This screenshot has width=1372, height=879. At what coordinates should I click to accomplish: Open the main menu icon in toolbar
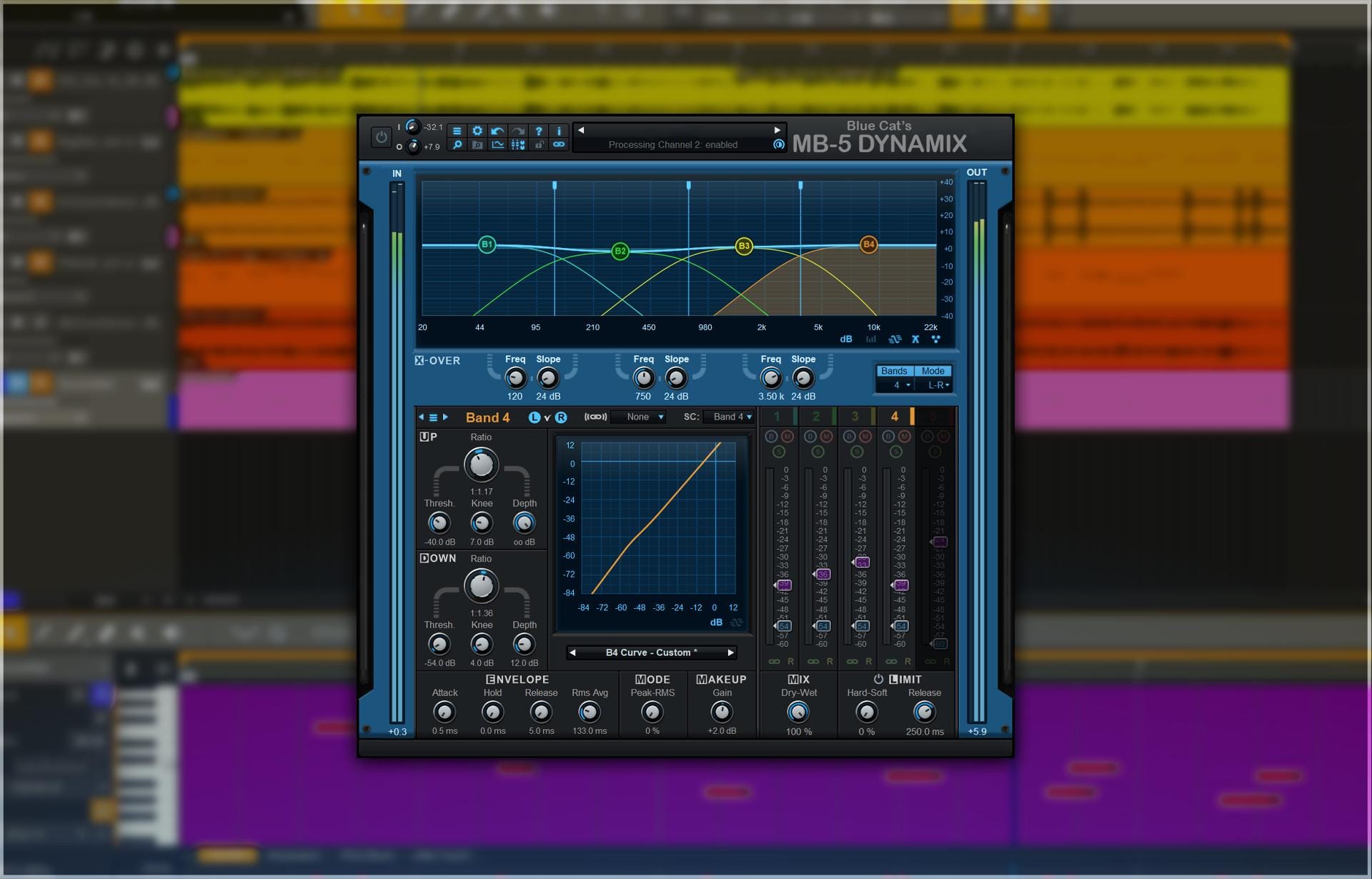[457, 131]
